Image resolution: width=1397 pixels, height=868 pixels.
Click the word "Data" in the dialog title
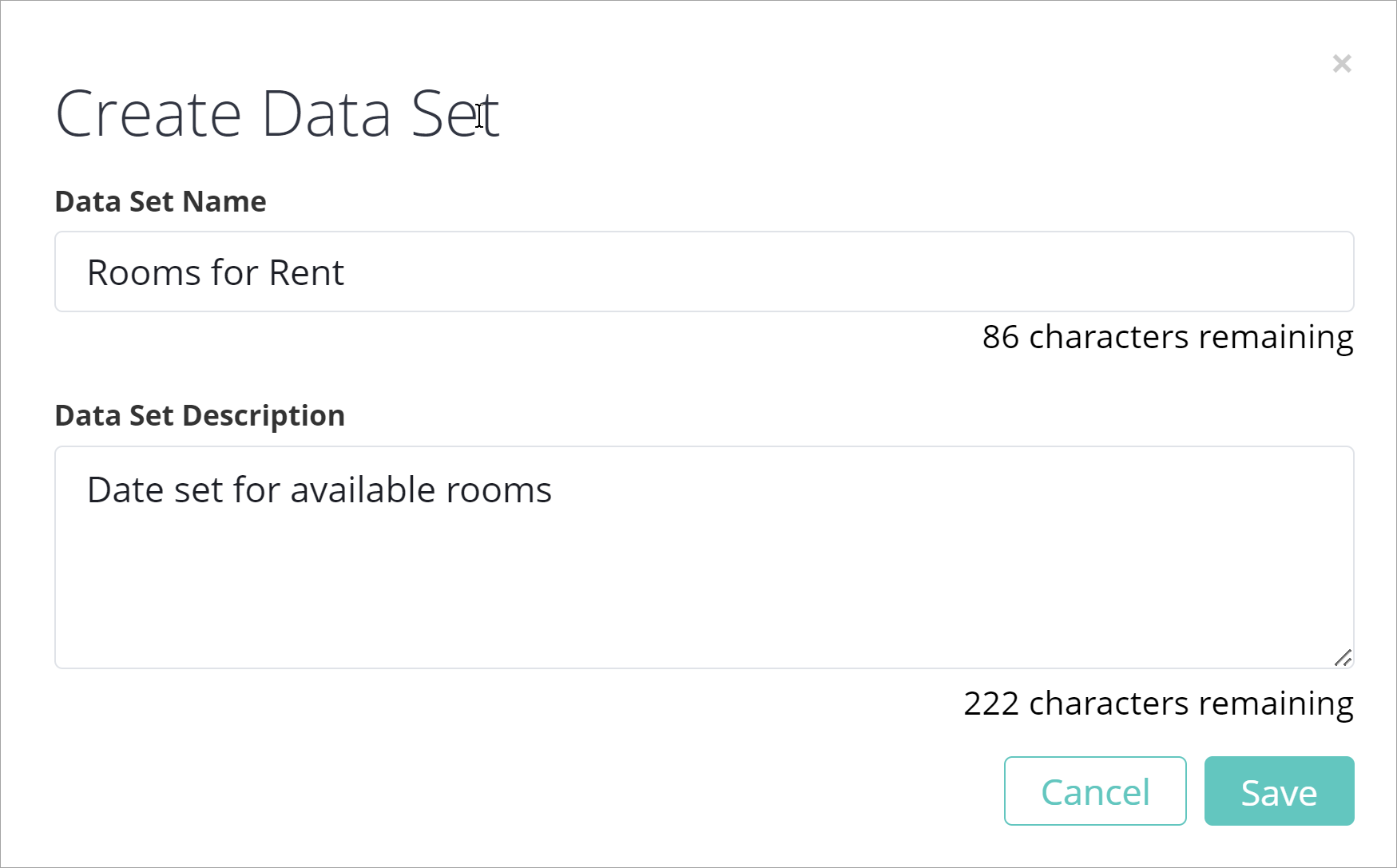click(x=327, y=115)
